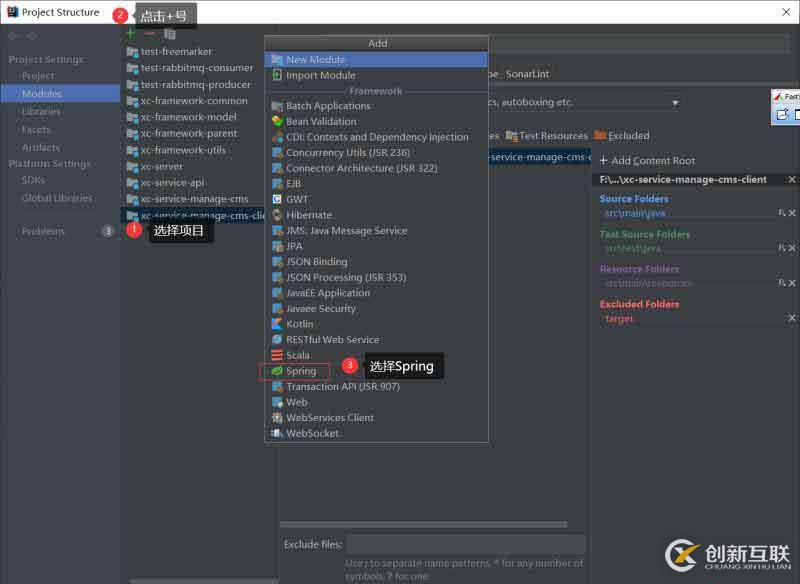Choose Hibernate framework

(x=376, y=215)
